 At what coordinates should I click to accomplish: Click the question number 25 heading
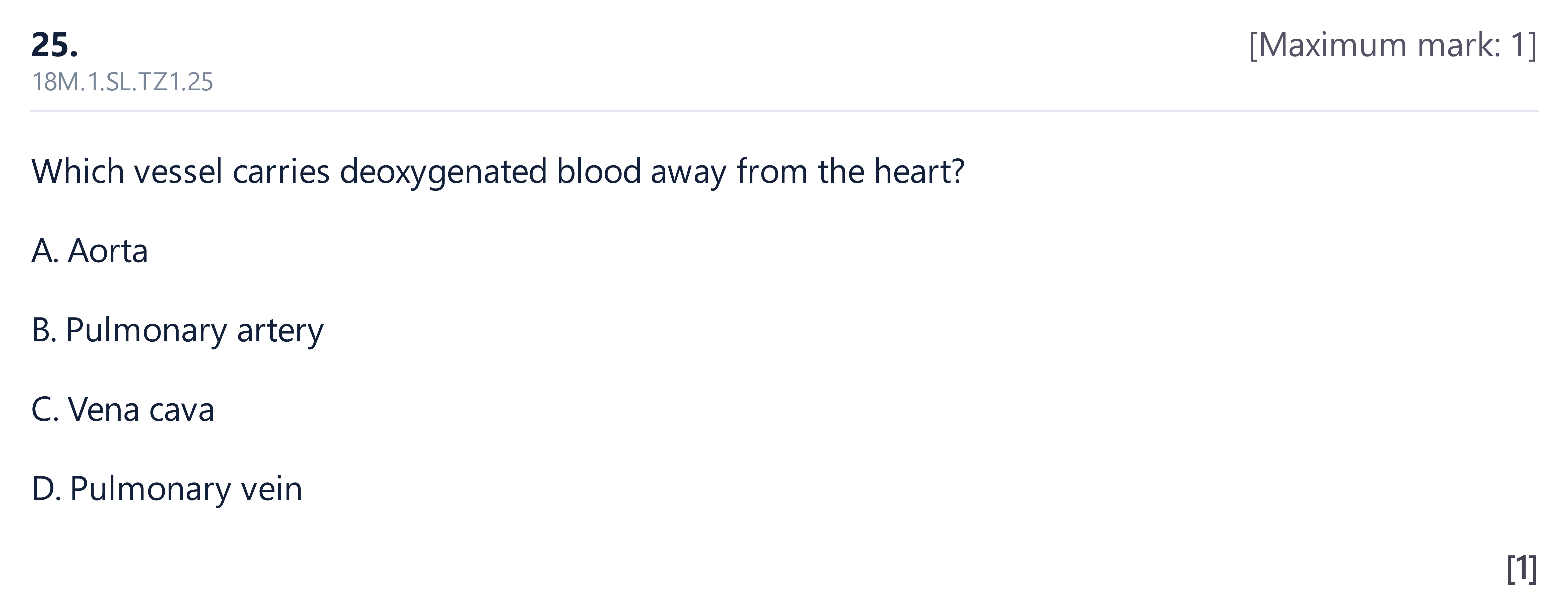click(54, 46)
